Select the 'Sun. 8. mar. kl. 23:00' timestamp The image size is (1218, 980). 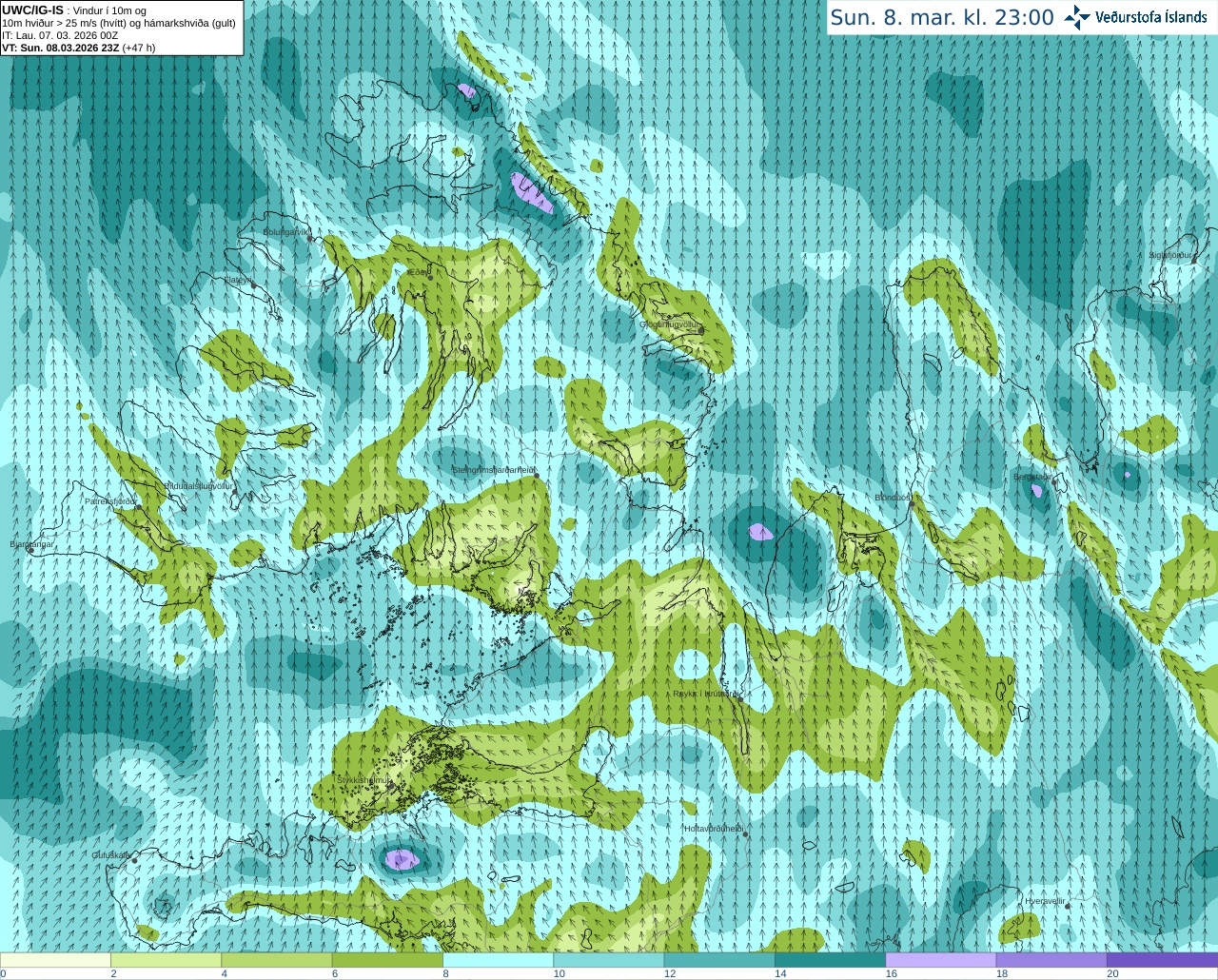click(942, 17)
